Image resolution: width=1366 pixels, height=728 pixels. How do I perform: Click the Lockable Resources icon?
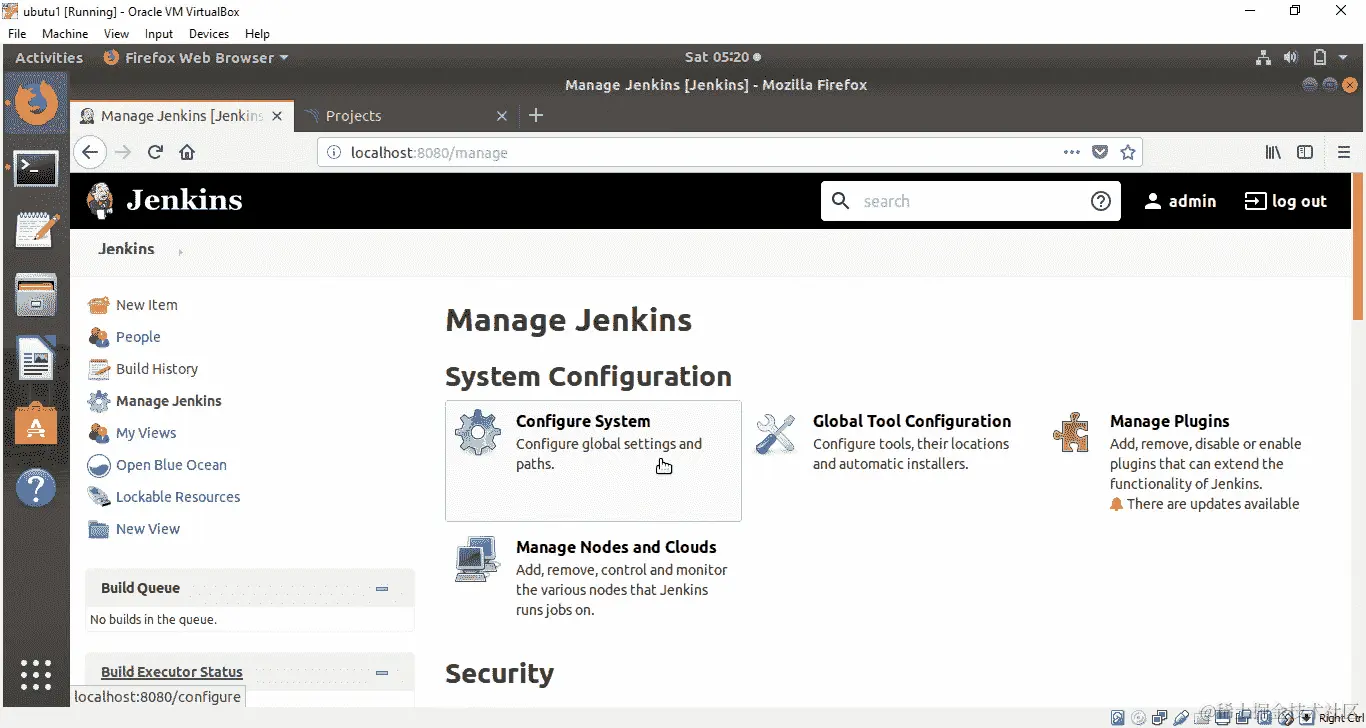click(x=98, y=497)
